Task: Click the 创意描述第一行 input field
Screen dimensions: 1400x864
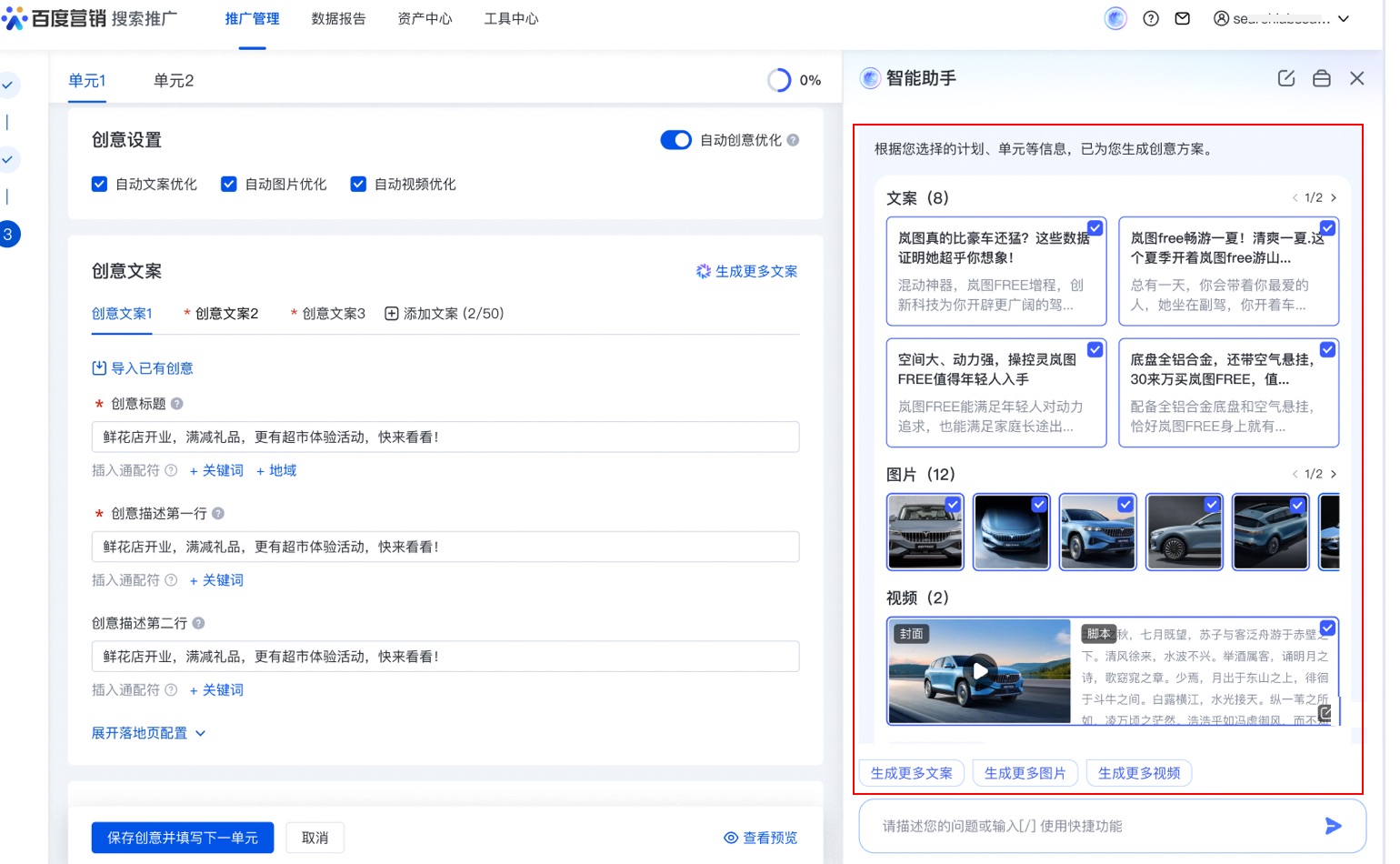Action: pos(445,547)
